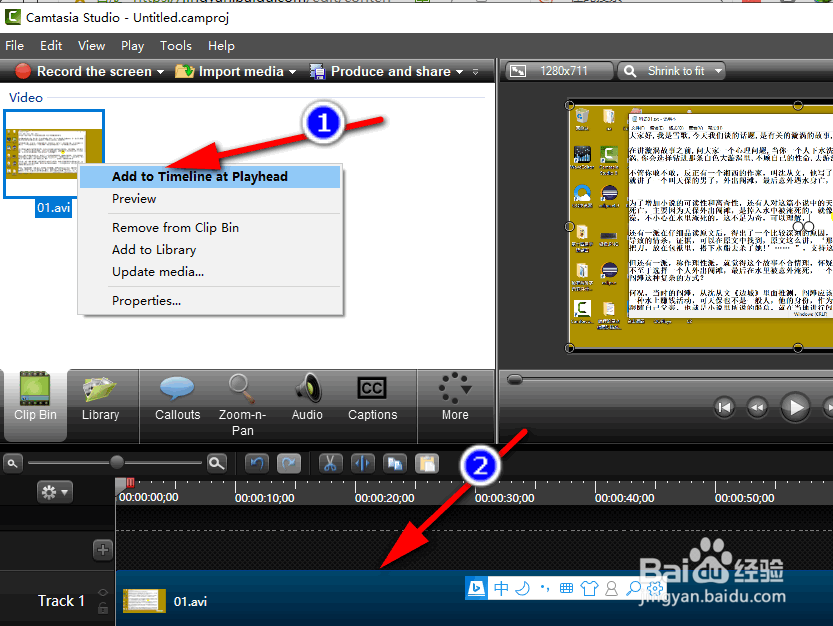
Task: Click Rewind playback button
Action: [757, 408]
